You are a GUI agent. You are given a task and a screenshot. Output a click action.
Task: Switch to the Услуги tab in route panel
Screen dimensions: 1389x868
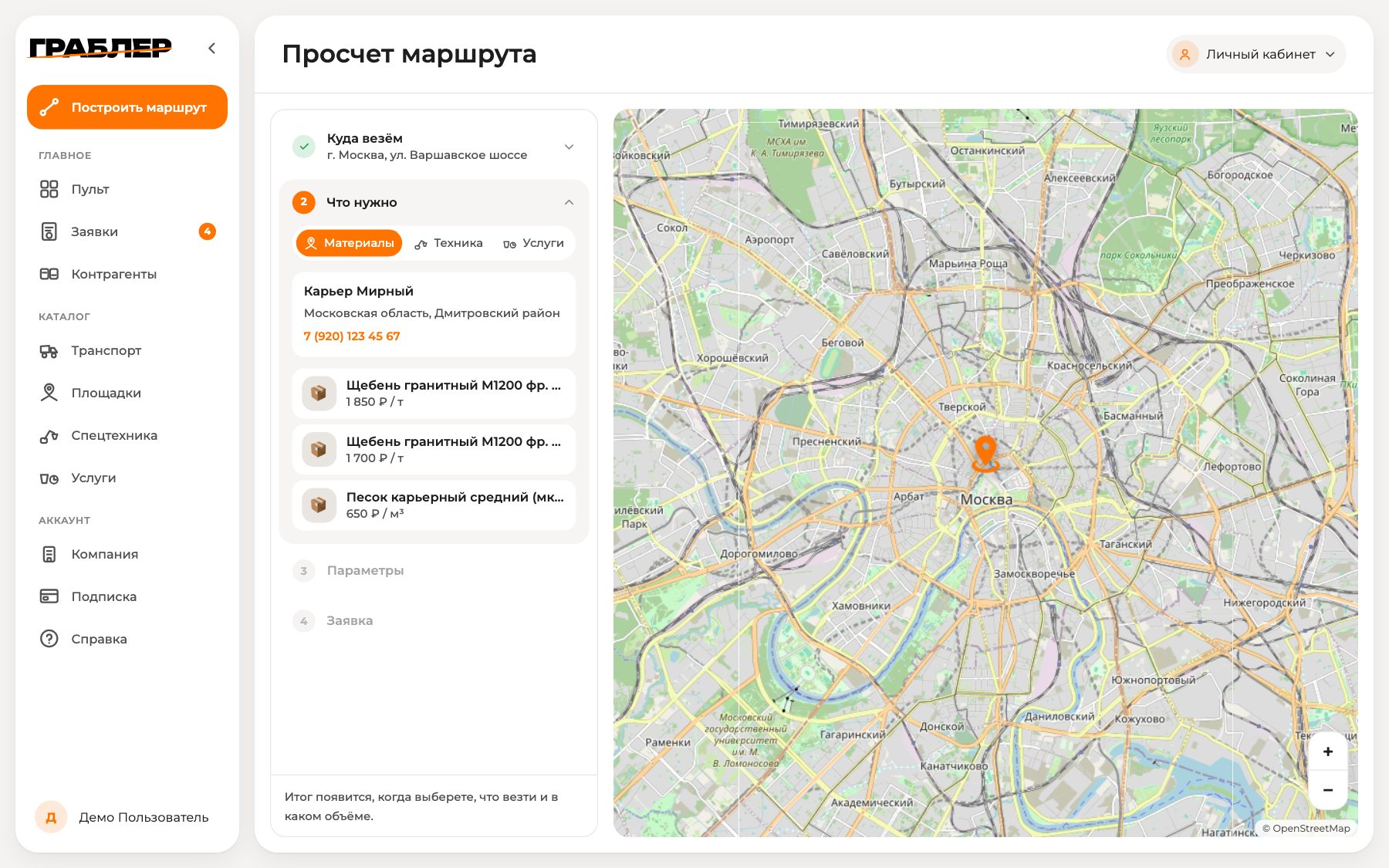tap(533, 243)
